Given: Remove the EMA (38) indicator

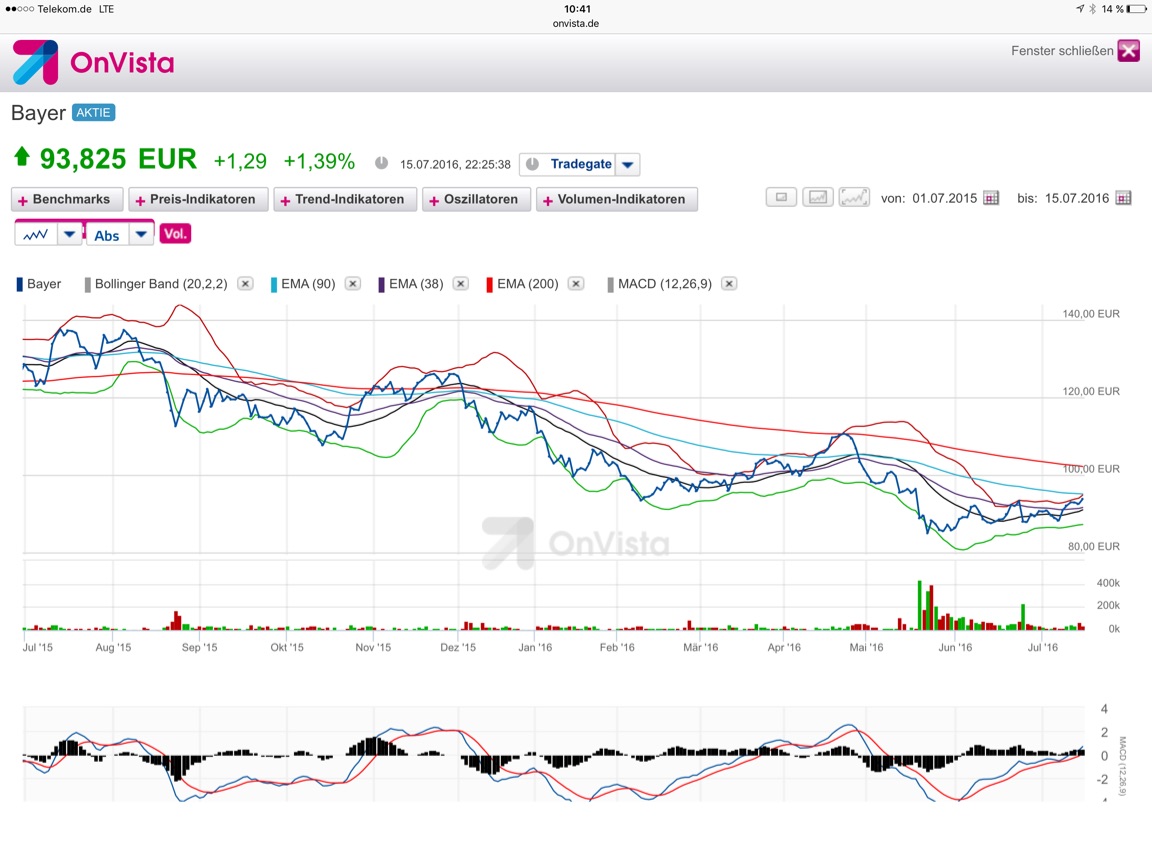Looking at the screenshot, I should pos(461,284).
